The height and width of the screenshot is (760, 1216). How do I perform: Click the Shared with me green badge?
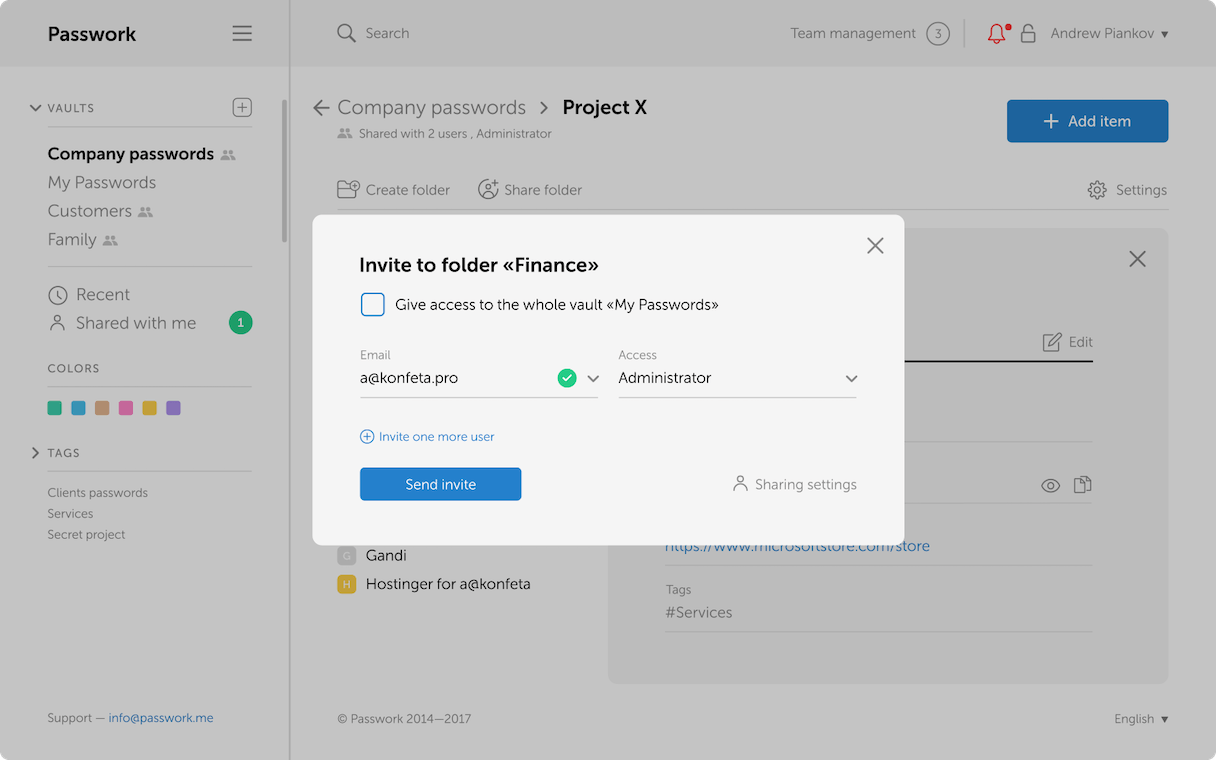tap(240, 323)
